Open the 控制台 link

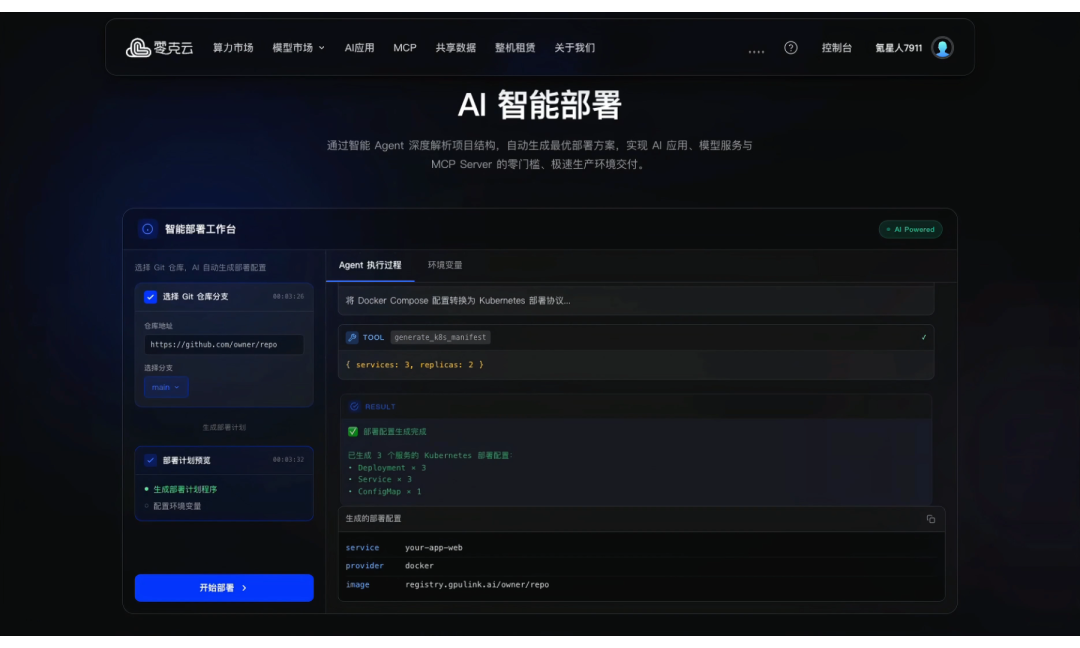point(837,47)
